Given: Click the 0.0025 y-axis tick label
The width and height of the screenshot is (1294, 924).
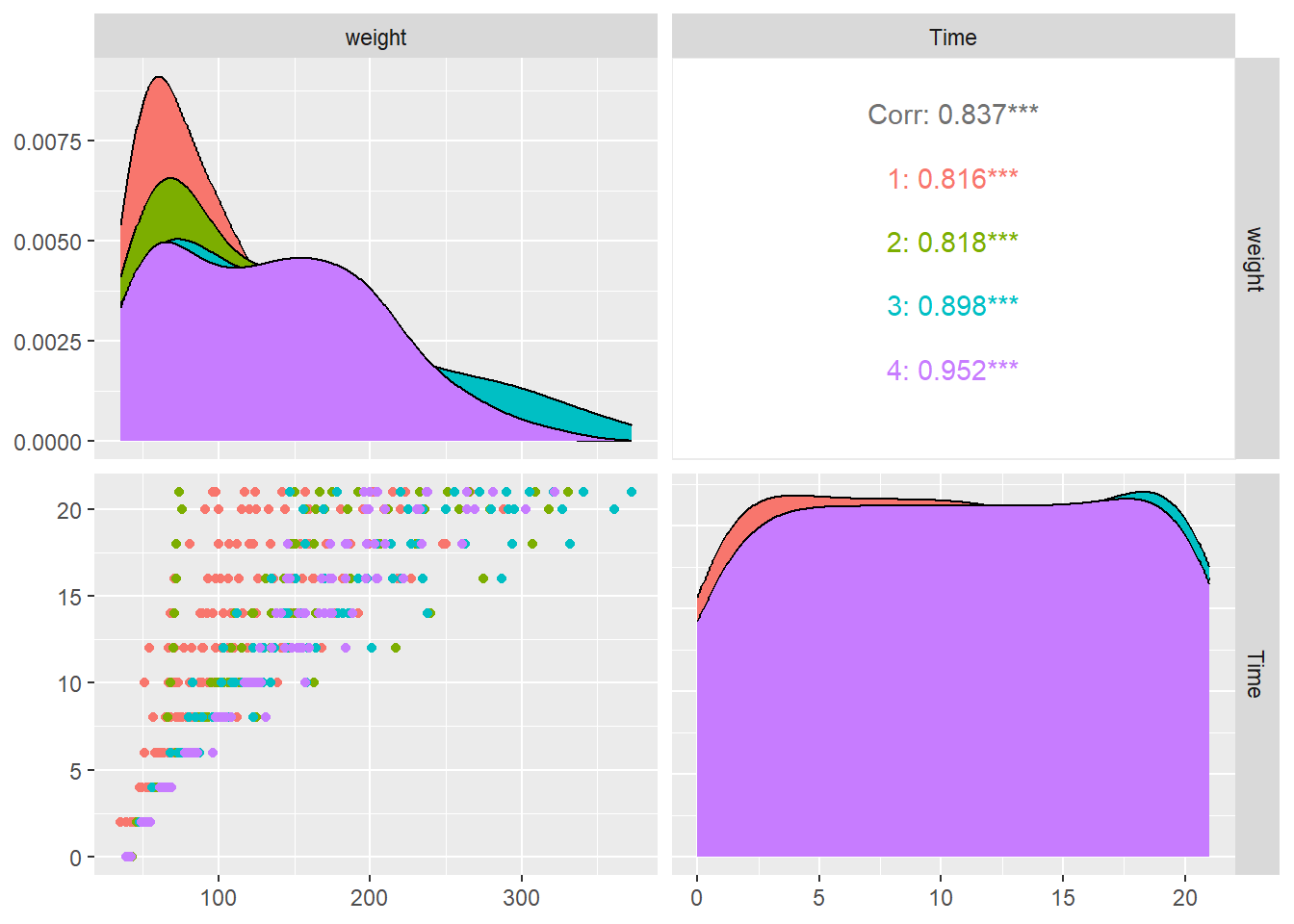Looking at the screenshot, I should pos(47,342).
